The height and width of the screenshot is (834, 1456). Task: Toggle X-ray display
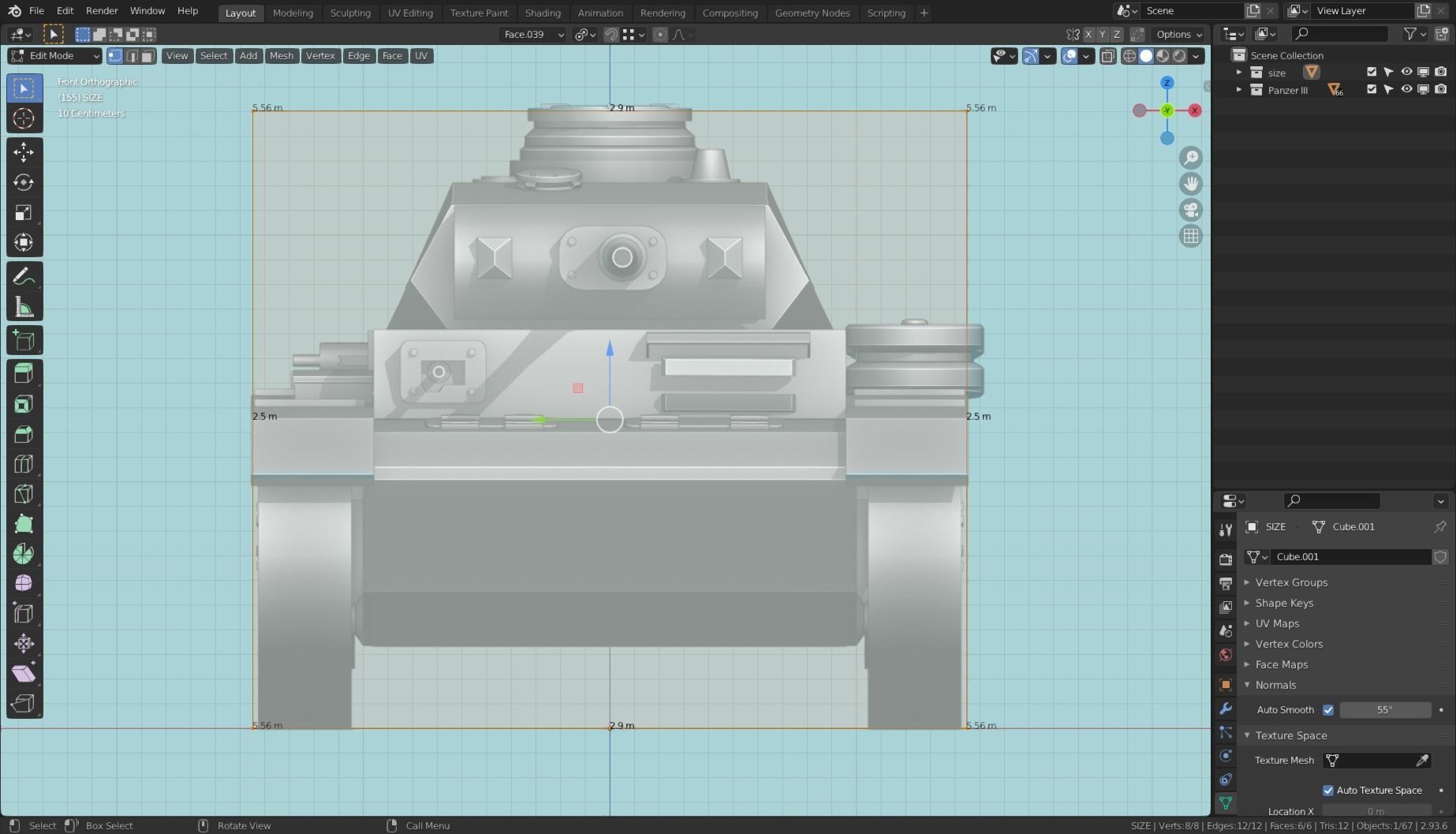[1108, 55]
